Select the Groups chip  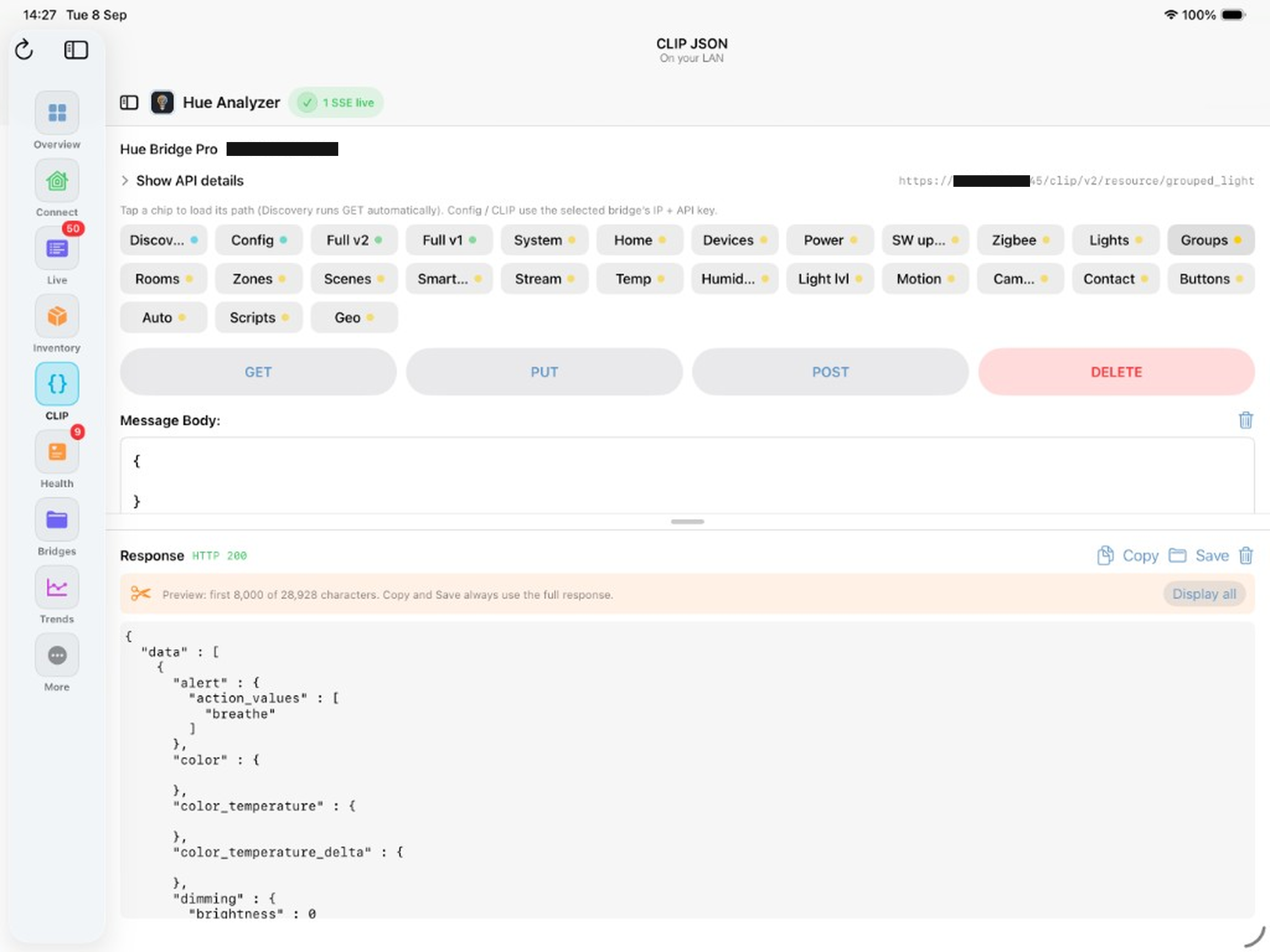[1211, 240]
